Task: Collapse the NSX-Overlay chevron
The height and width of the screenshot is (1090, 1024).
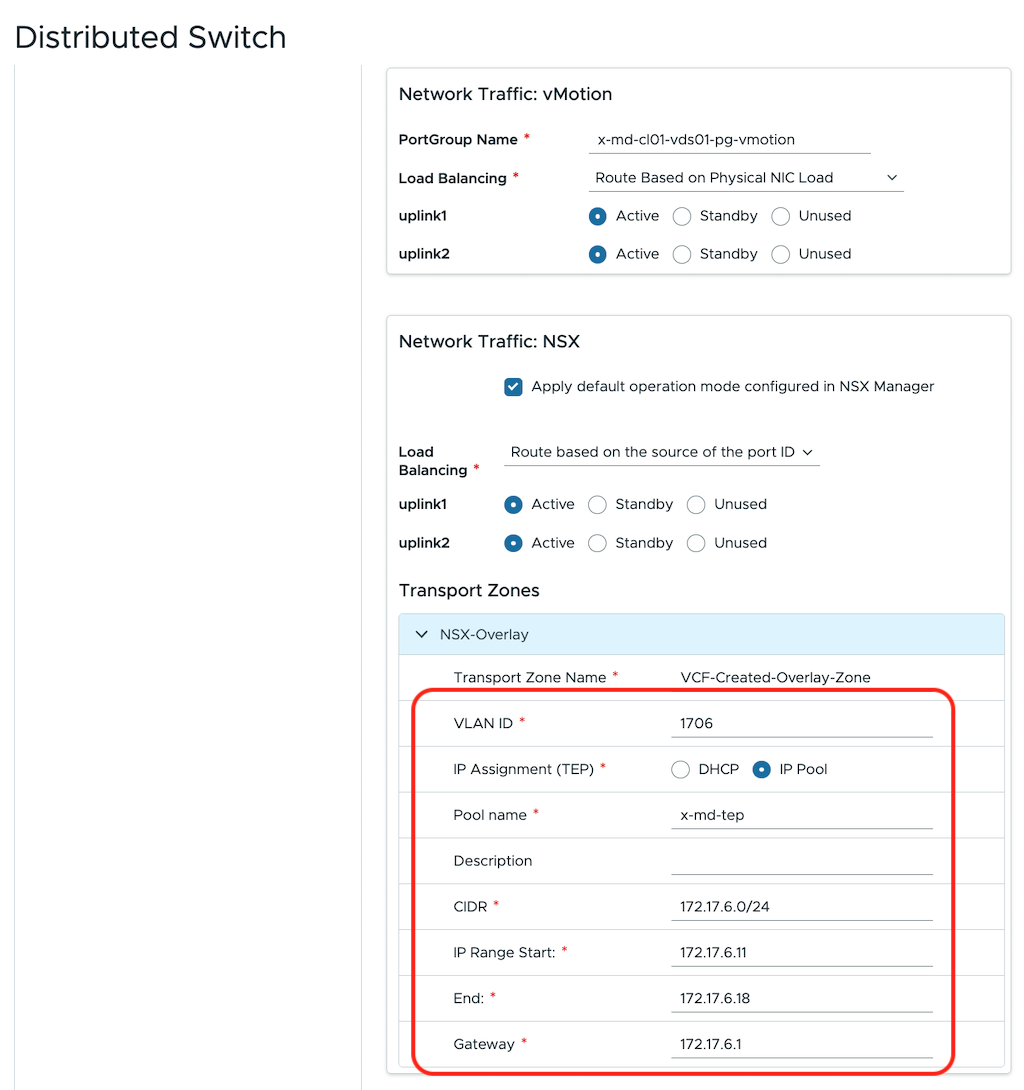Action: pyautogui.click(x=421, y=634)
